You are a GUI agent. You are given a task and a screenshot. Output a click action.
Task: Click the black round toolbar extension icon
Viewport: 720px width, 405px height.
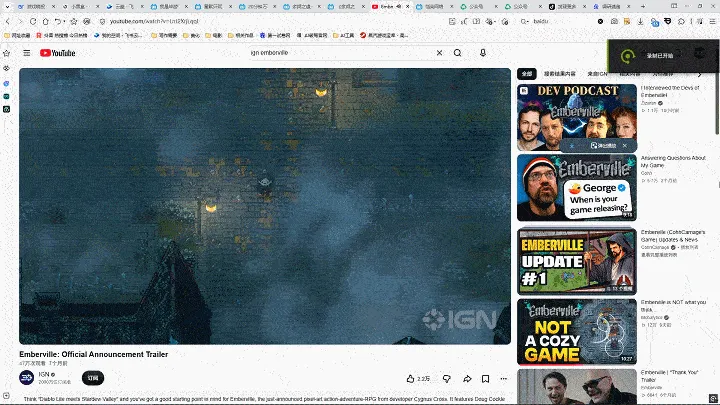tap(600, 22)
